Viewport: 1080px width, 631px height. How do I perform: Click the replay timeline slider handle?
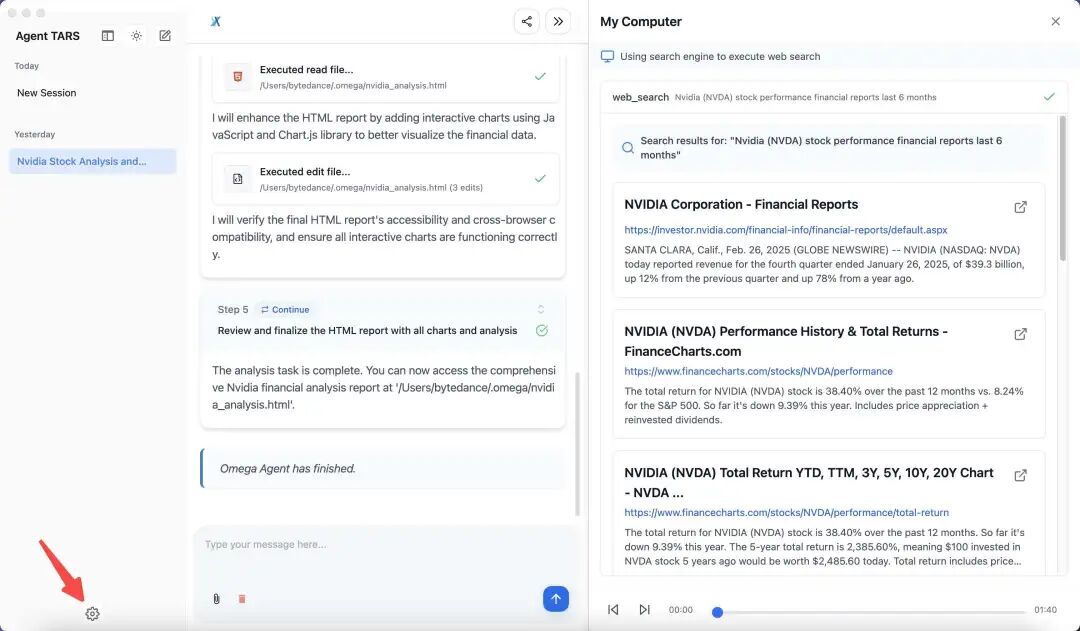pyautogui.click(x=717, y=612)
